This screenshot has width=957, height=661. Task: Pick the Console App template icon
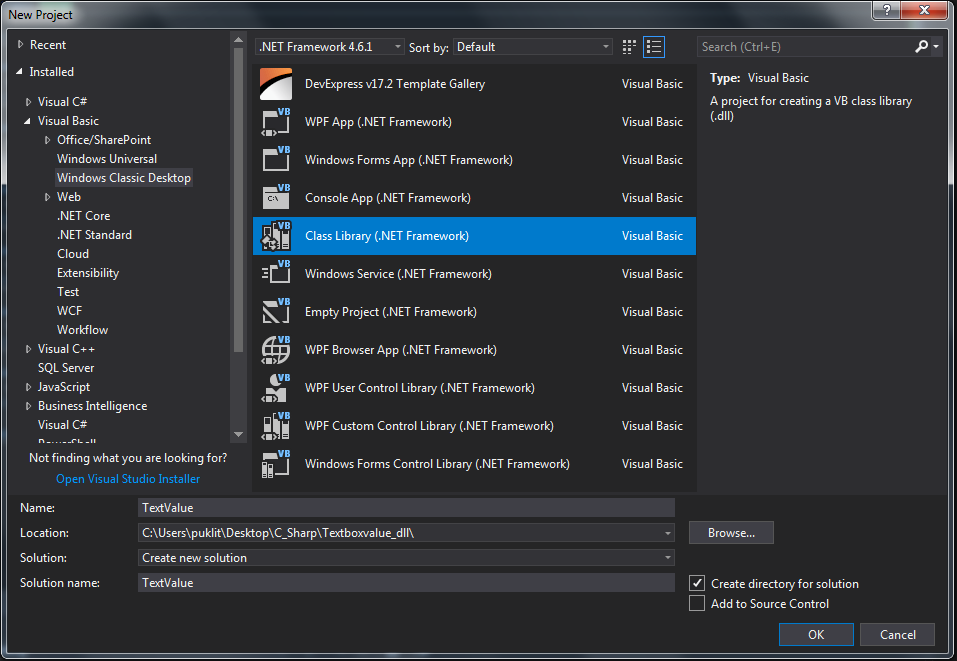point(276,198)
